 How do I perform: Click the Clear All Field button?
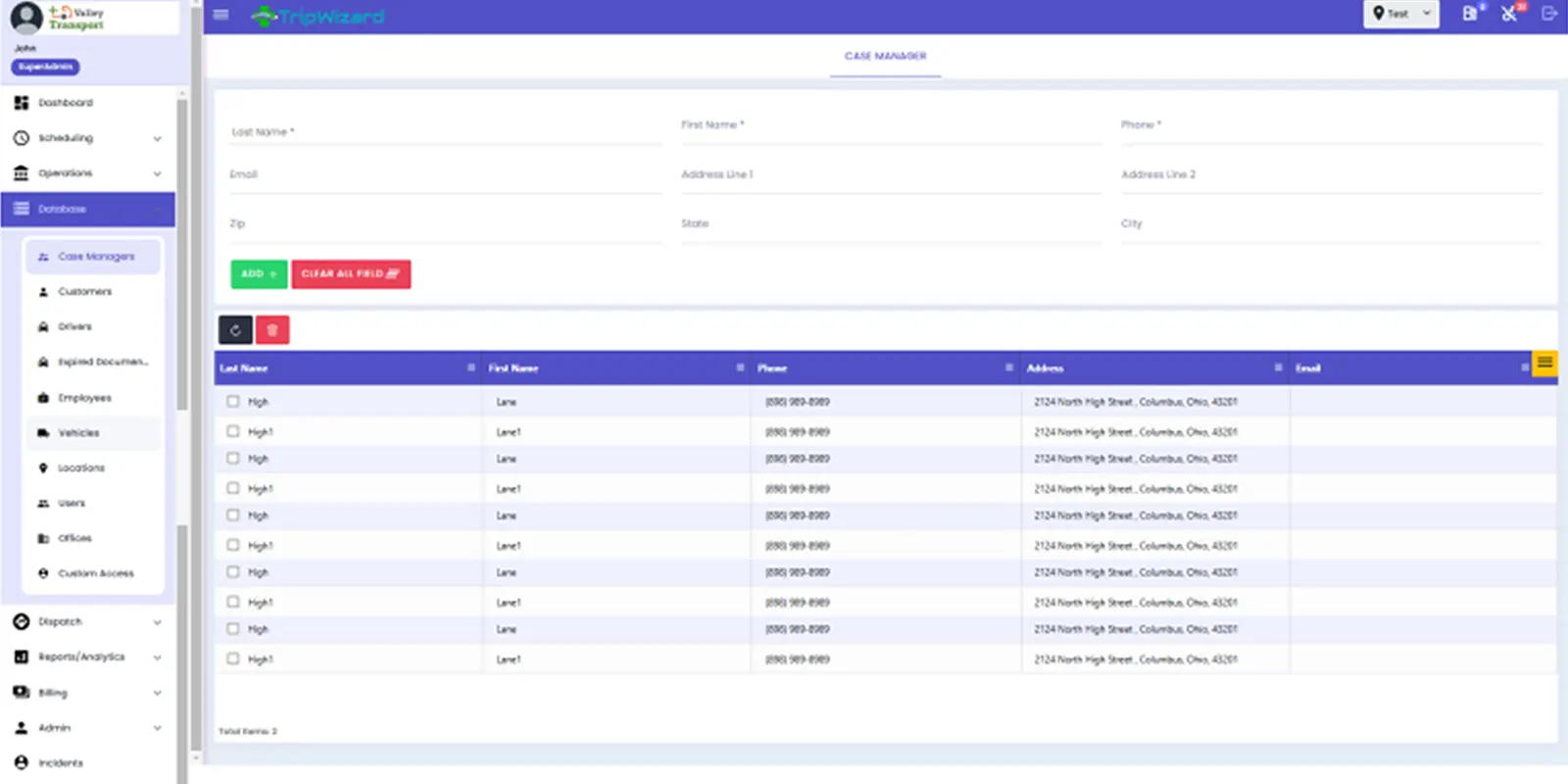point(350,274)
